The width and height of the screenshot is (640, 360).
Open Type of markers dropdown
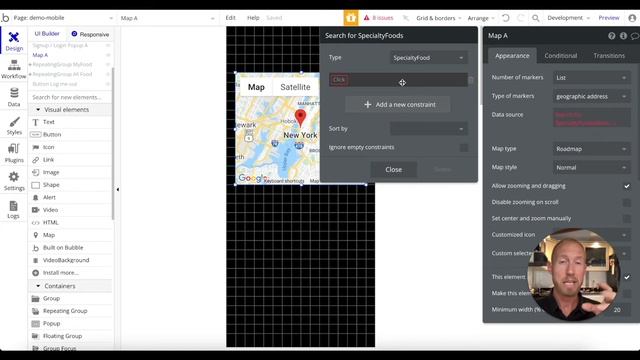click(x=591, y=96)
